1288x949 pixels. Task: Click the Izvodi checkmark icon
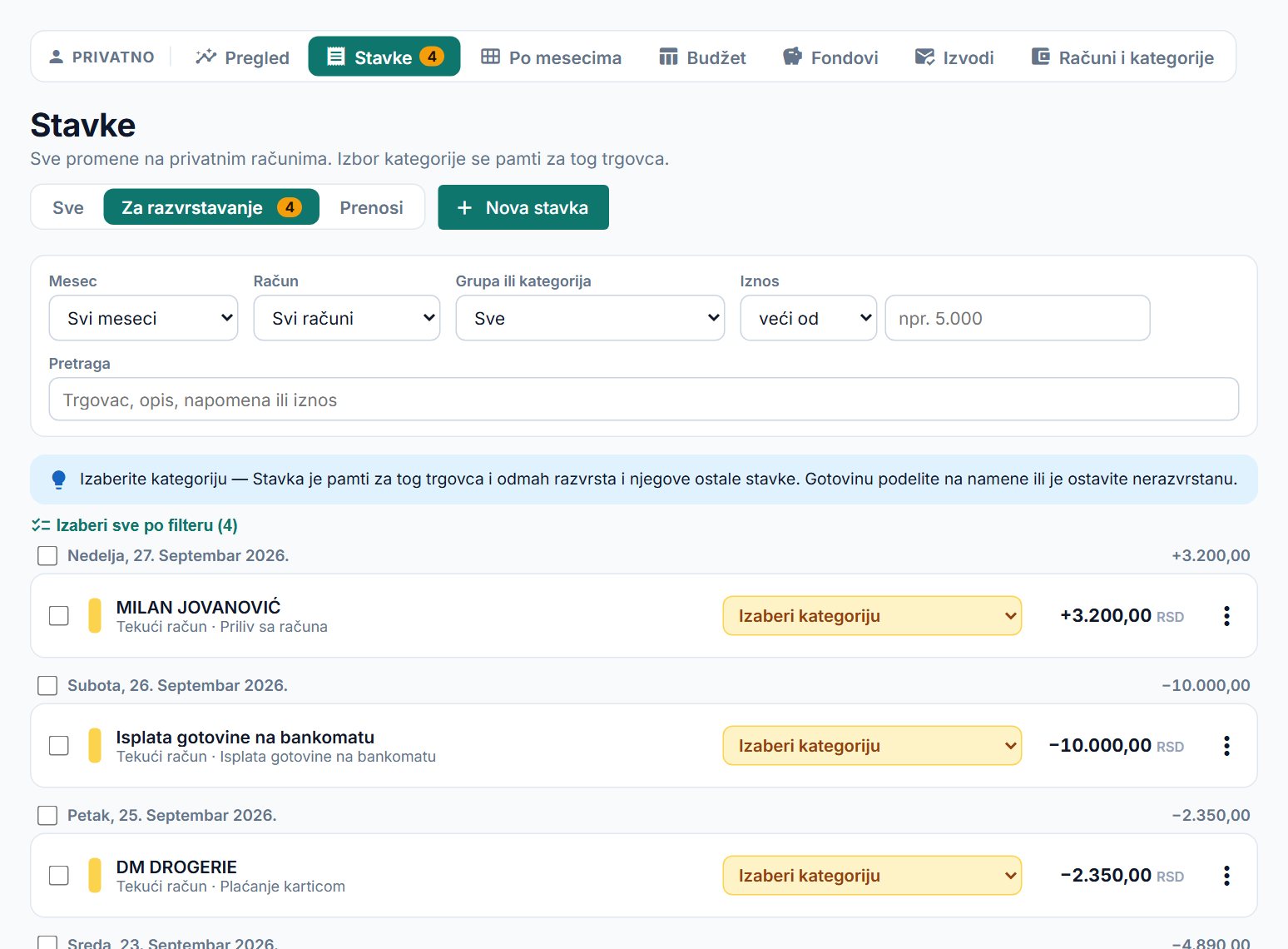[924, 57]
